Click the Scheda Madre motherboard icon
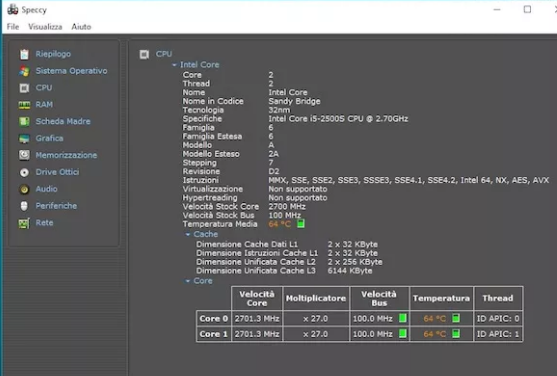The width and height of the screenshot is (557, 376). pyautogui.click(x=24, y=122)
